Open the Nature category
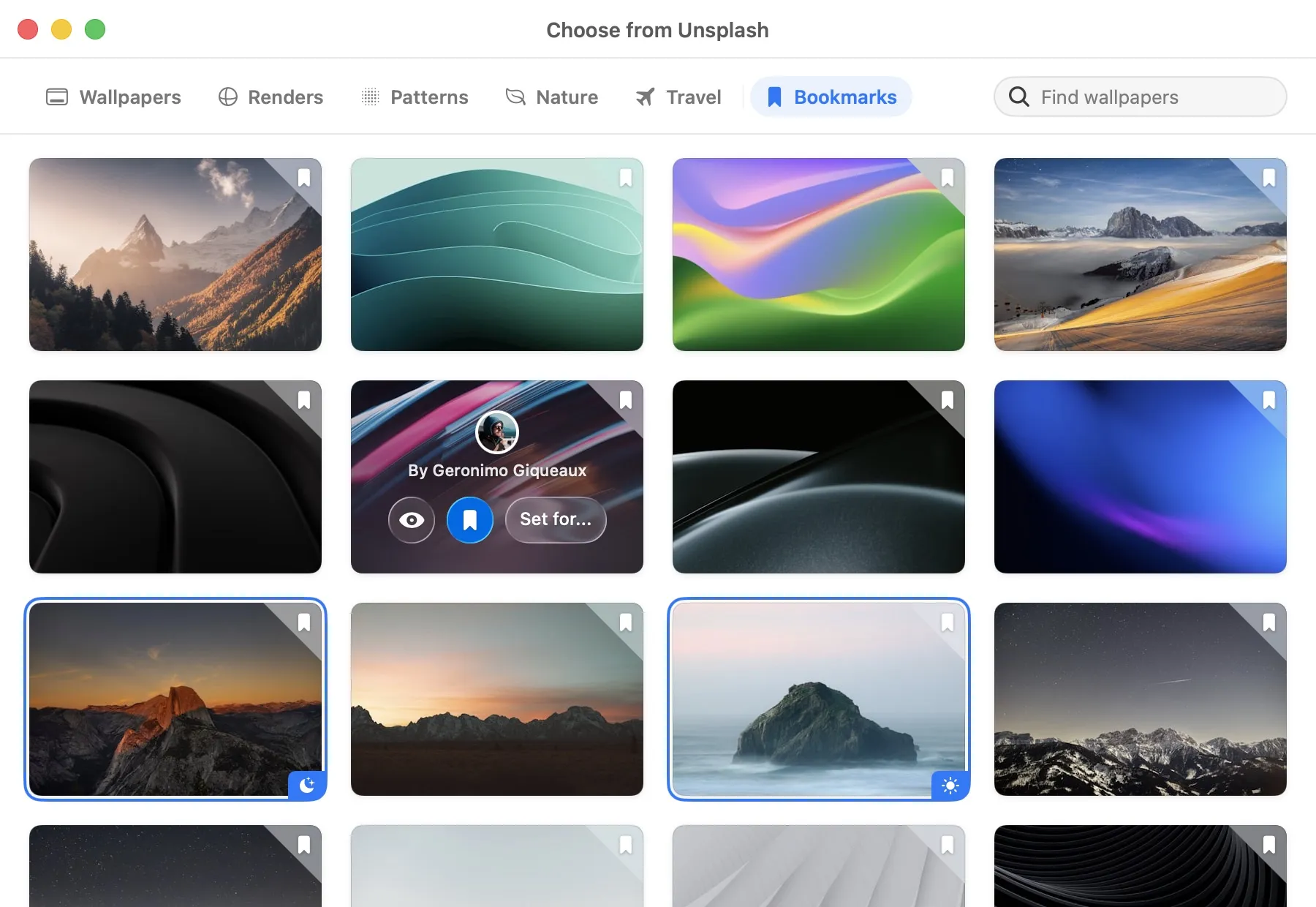This screenshot has height=907, width=1316. 552,97
